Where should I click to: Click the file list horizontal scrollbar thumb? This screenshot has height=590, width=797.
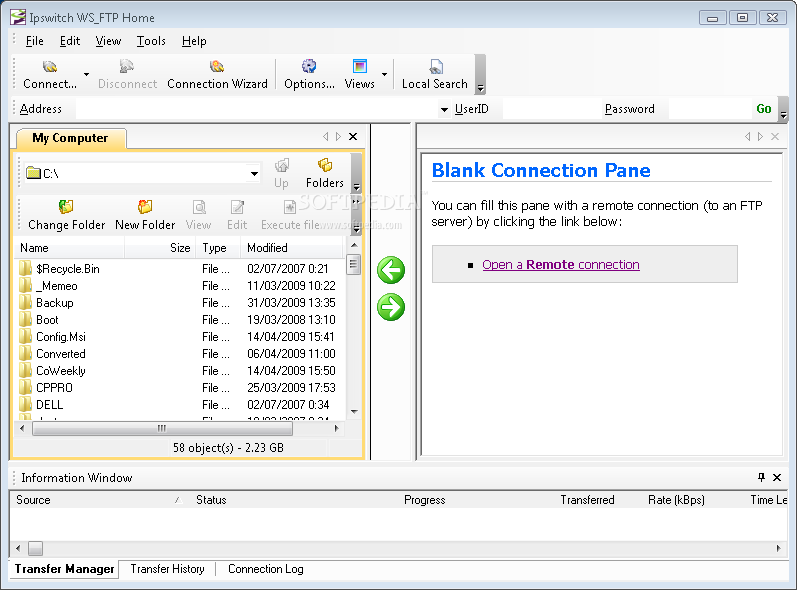162,428
